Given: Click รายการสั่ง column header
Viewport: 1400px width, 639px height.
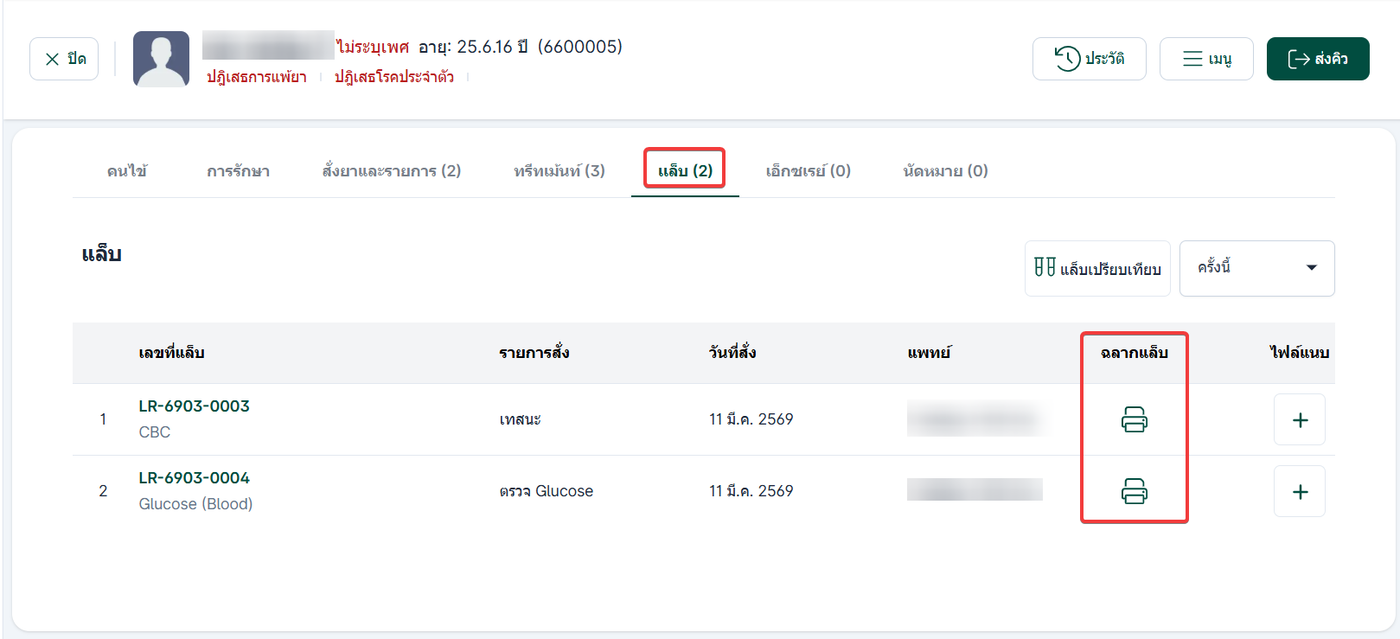Looking at the screenshot, I should (534, 353).
